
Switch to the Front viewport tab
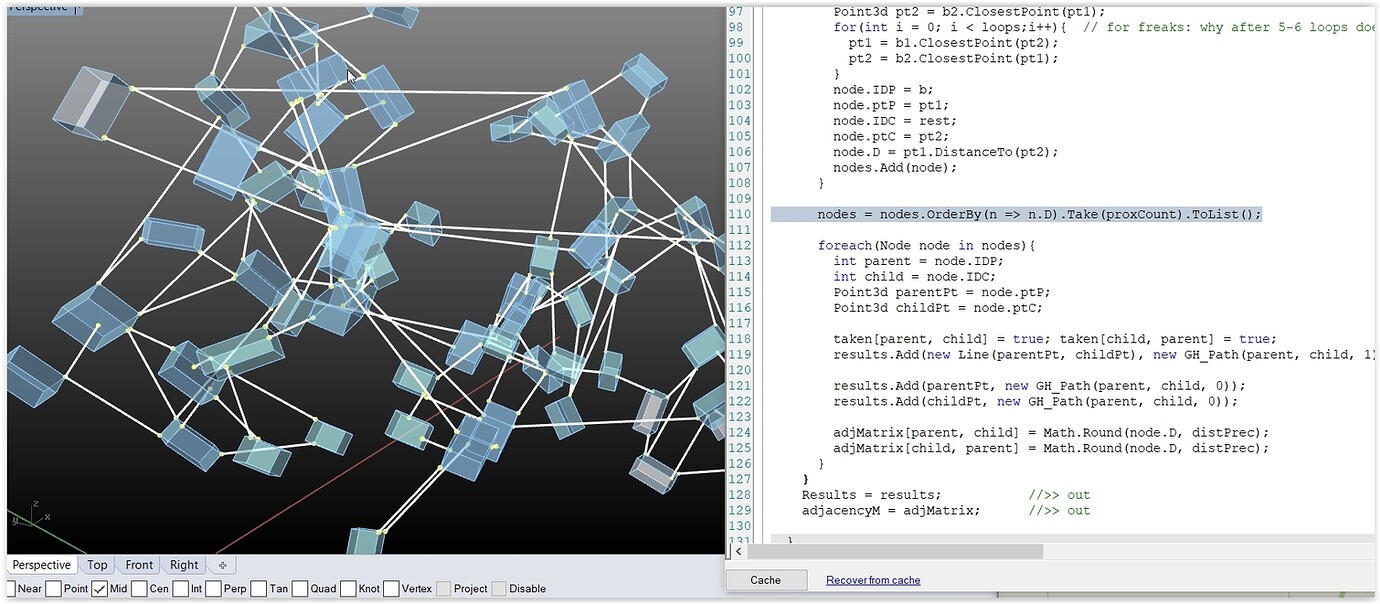(139, 564)
